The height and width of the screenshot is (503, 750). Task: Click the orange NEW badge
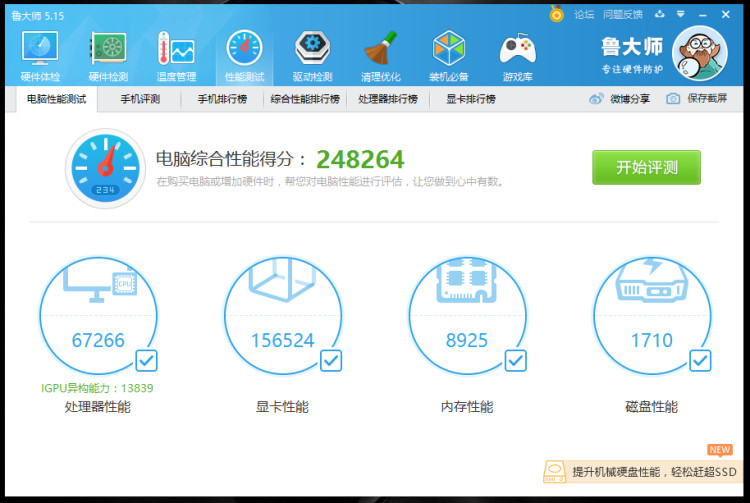click(x=720, y=450)
